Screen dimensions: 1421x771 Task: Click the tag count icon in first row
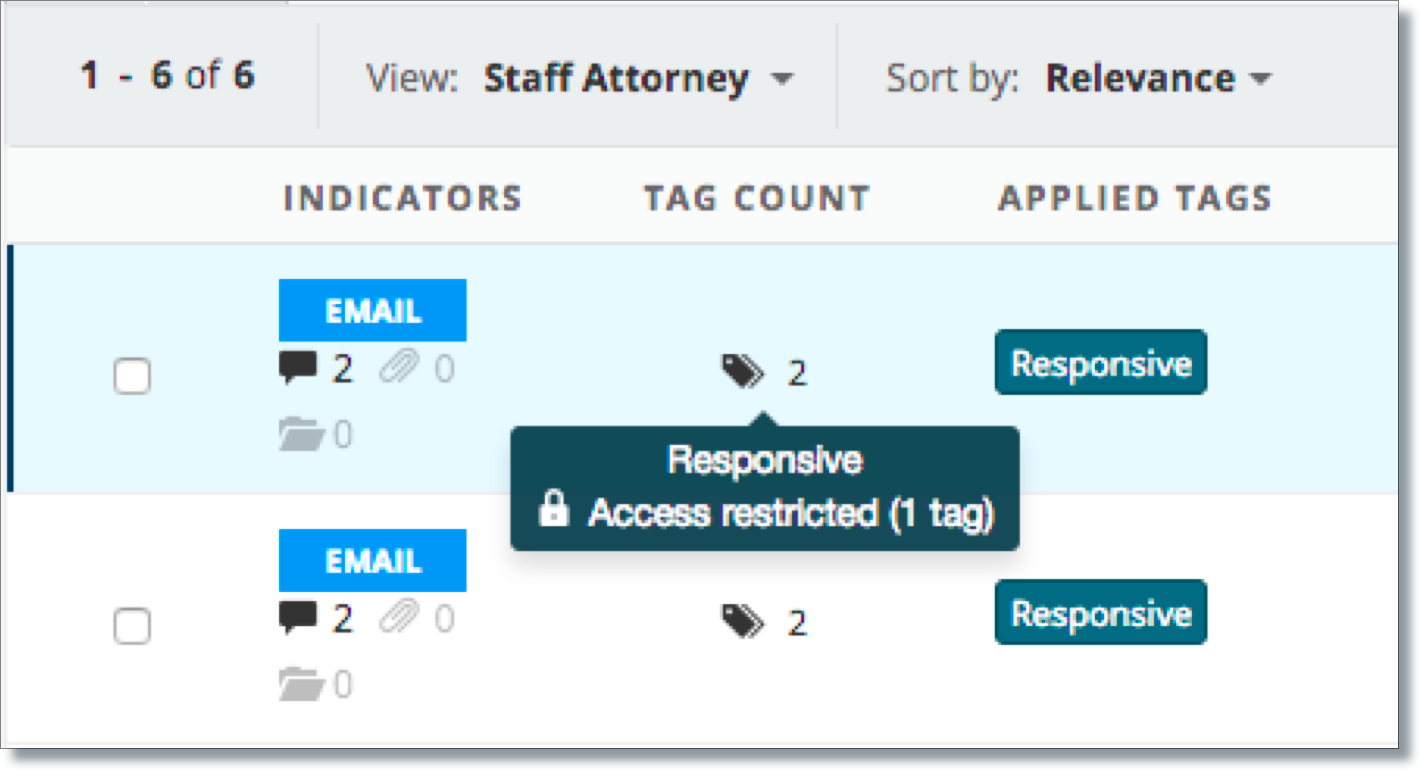coord(743,373)
